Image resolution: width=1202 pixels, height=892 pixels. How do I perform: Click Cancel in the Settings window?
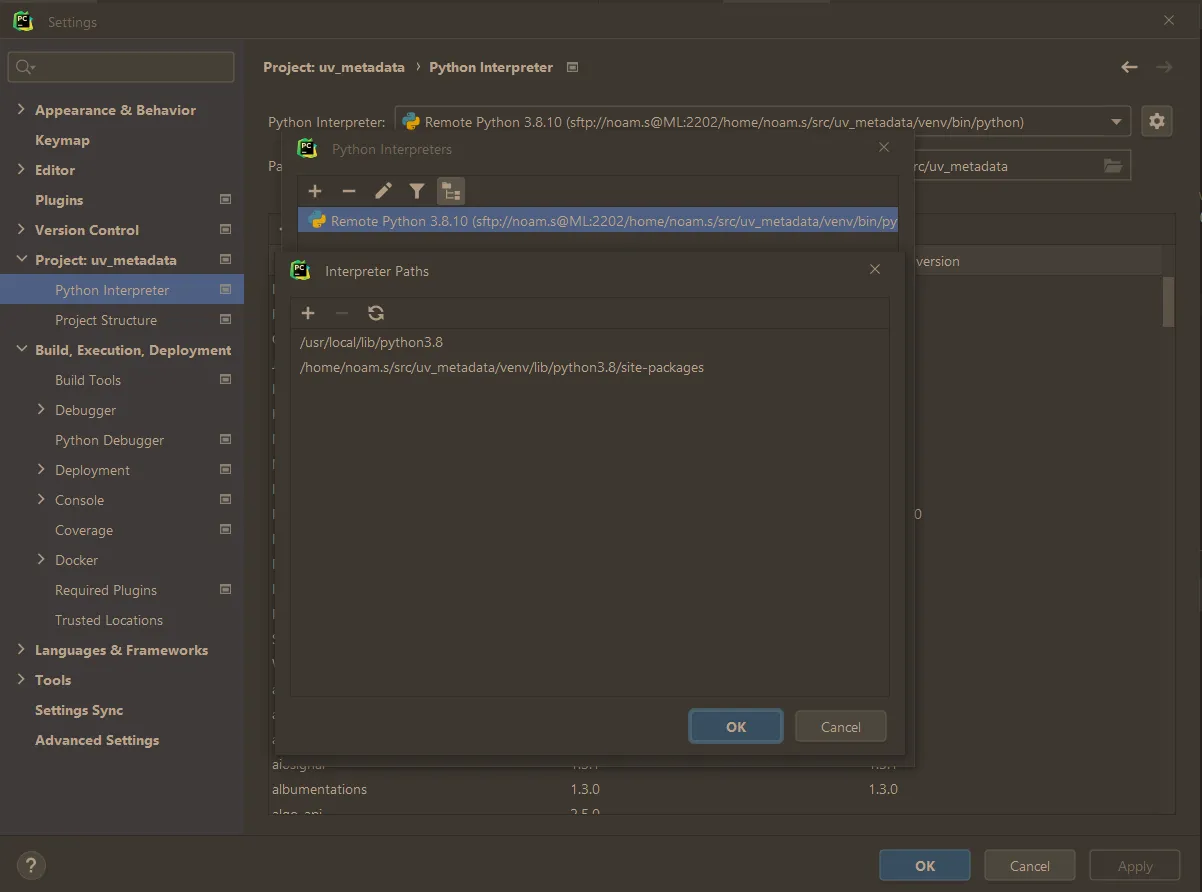coord(1030,866)
